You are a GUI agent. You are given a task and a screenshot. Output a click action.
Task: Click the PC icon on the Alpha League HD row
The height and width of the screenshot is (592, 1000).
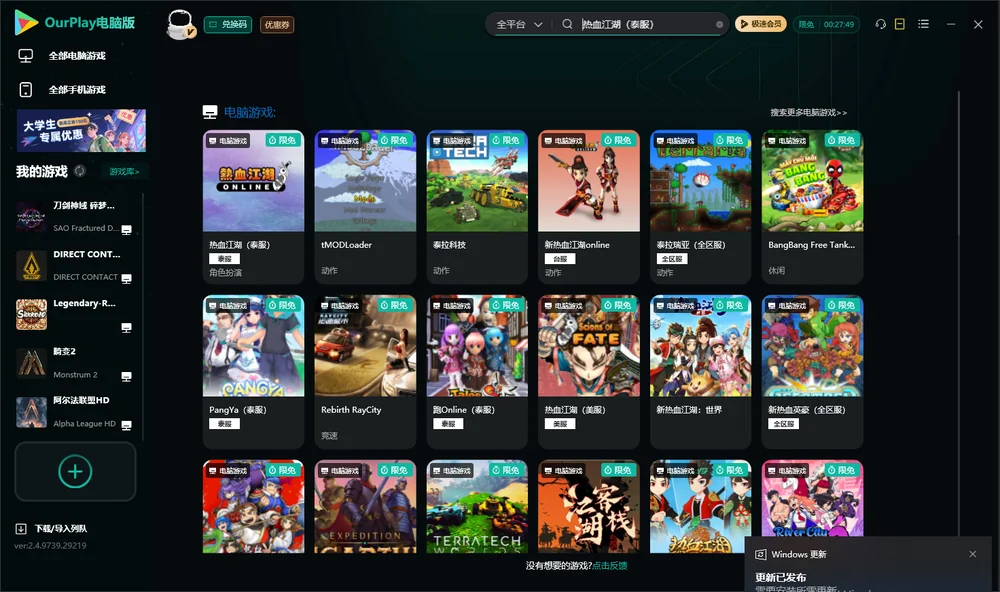click(126, 425)
